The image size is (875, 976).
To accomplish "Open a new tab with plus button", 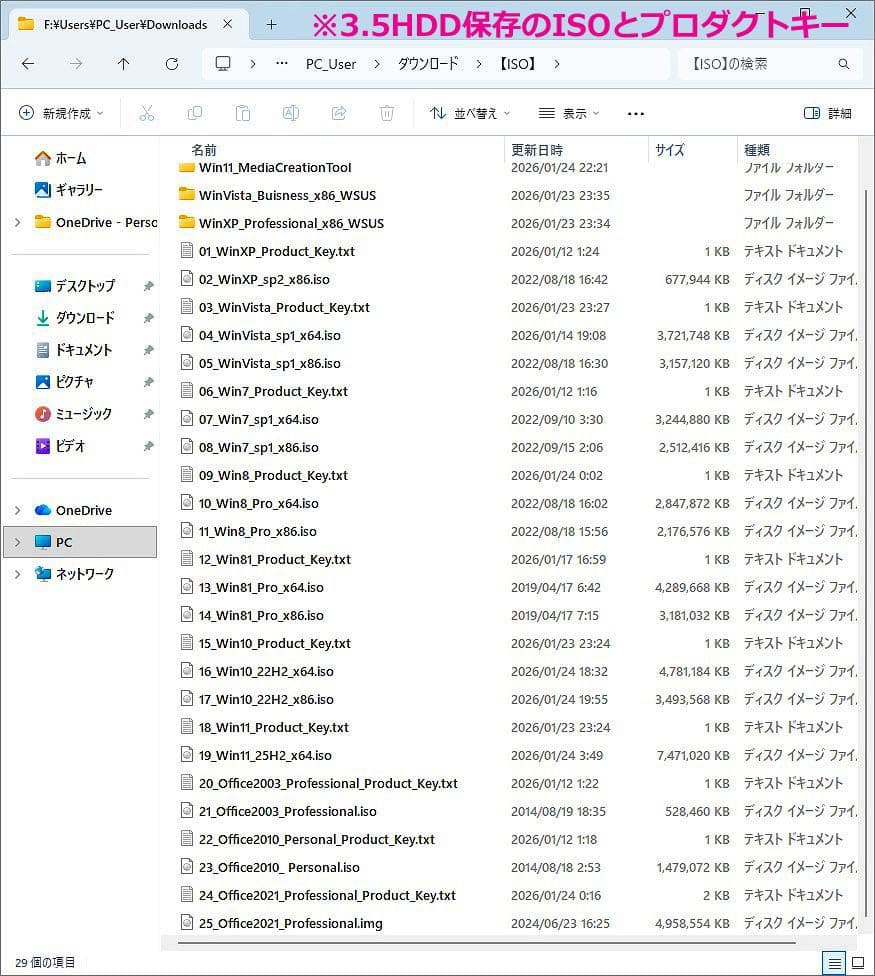I will pyautogui.click(x=271, y=24).
